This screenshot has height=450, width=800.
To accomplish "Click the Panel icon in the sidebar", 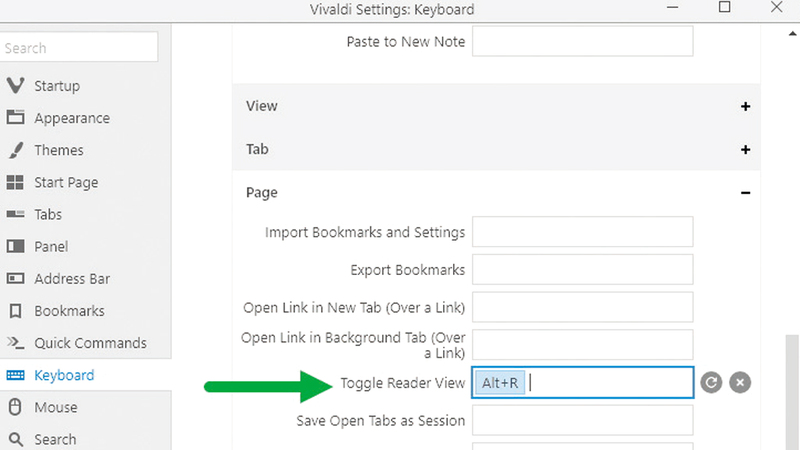I will coord(15,246).
